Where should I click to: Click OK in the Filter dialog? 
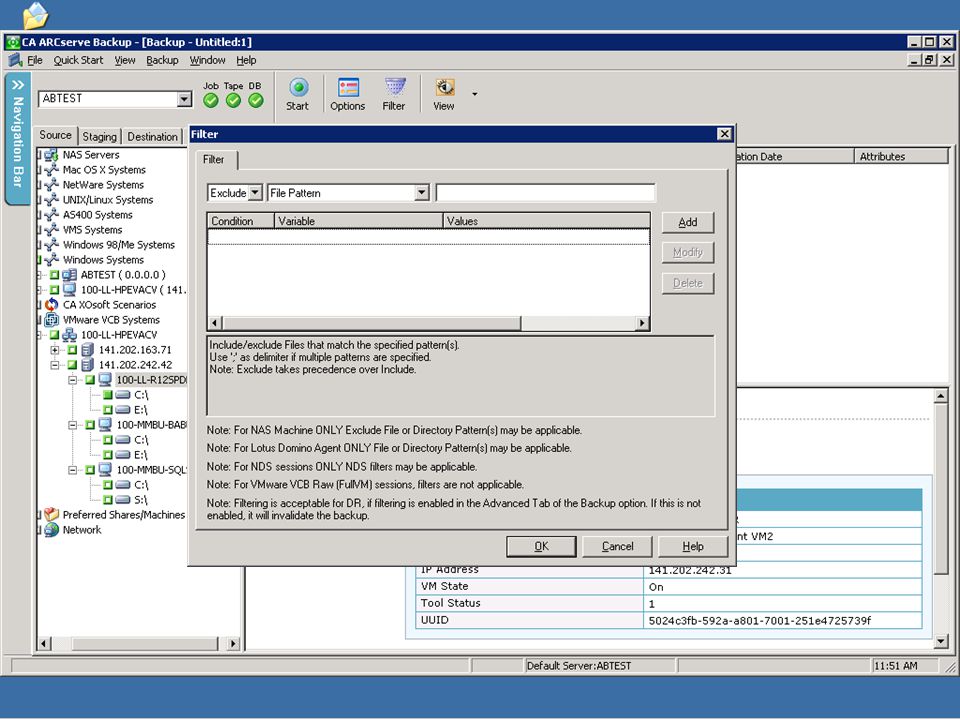(x=541, y=546)
